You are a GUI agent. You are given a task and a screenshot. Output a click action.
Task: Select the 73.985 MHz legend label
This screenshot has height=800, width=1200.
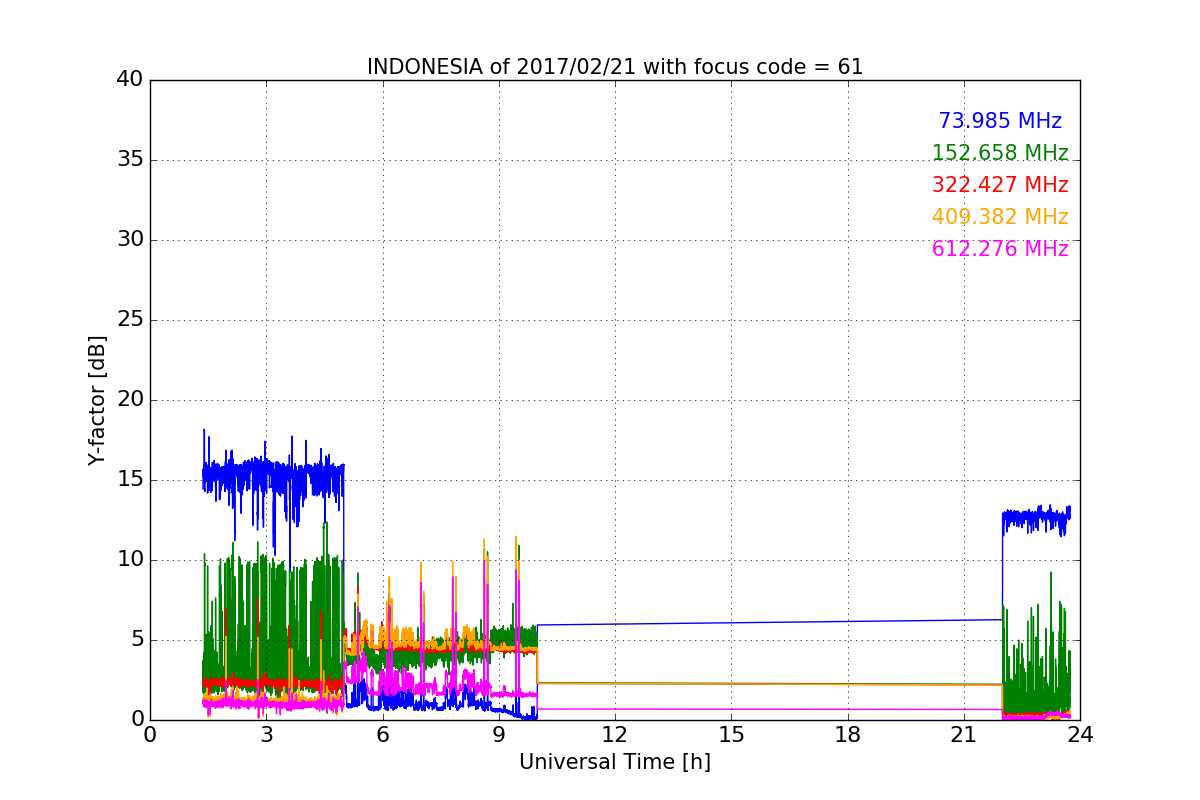[x=1000, y=121]
